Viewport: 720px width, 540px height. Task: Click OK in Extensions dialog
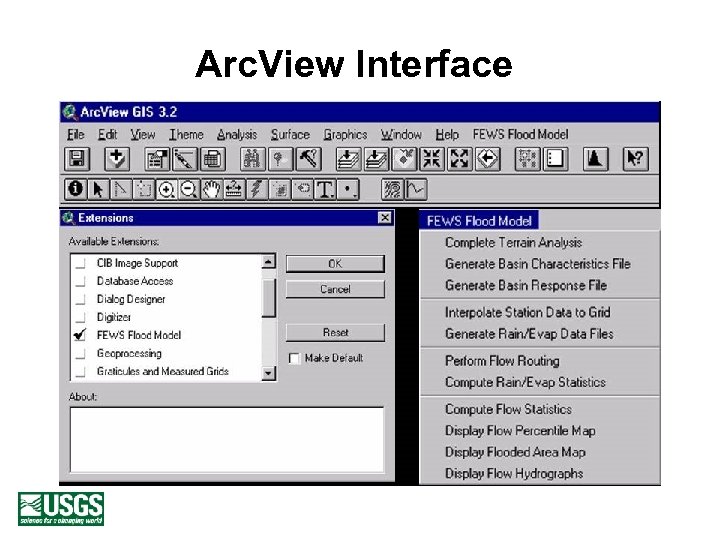click(x=335, y=264)
